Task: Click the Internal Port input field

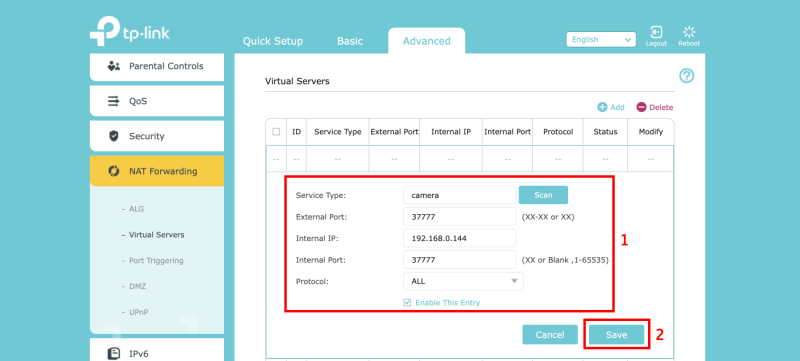Action: (x=460, y=260)
